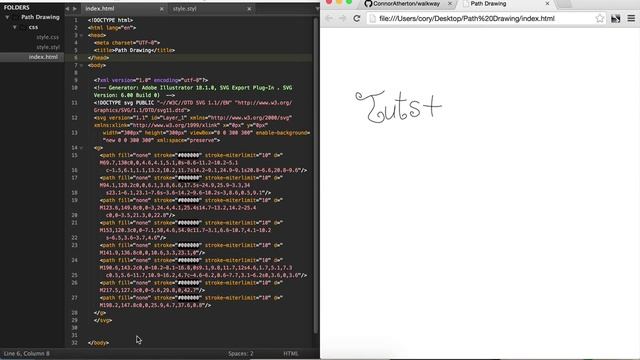Click the editor vertical scrollbar
Viewport: 640px width, 360px height.
pos(316,176)
